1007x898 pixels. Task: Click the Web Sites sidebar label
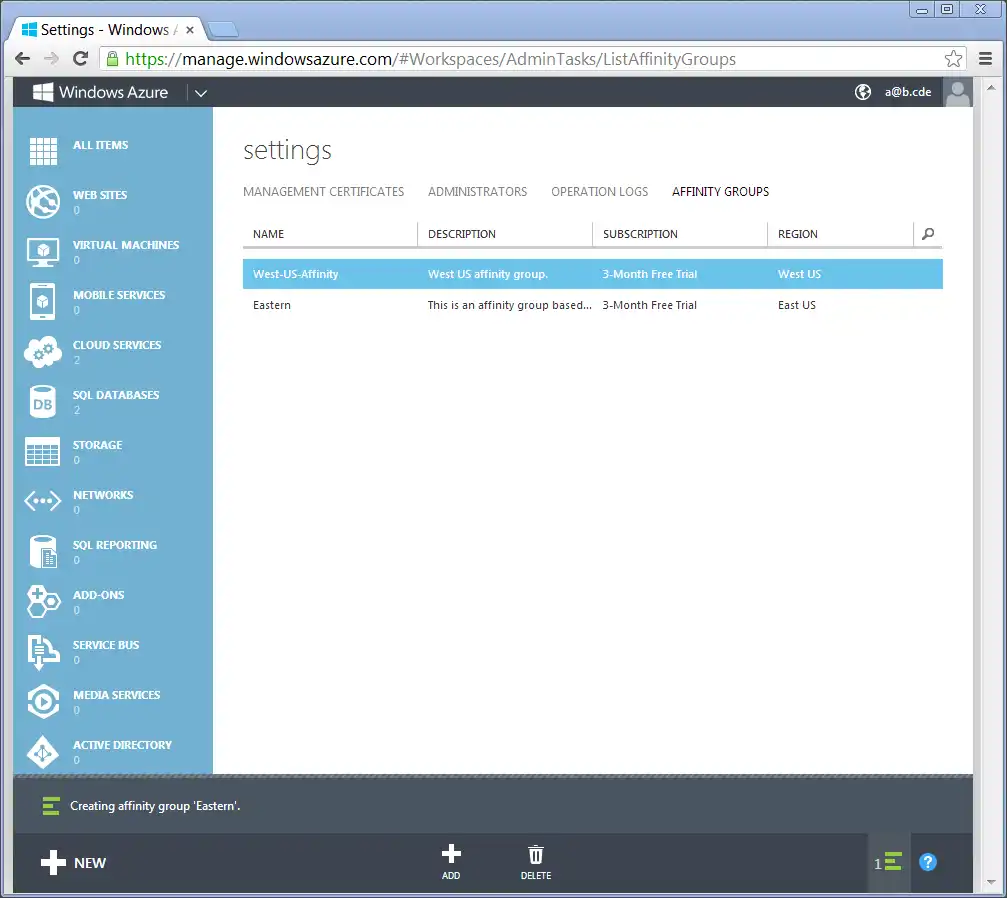point(100,195)
